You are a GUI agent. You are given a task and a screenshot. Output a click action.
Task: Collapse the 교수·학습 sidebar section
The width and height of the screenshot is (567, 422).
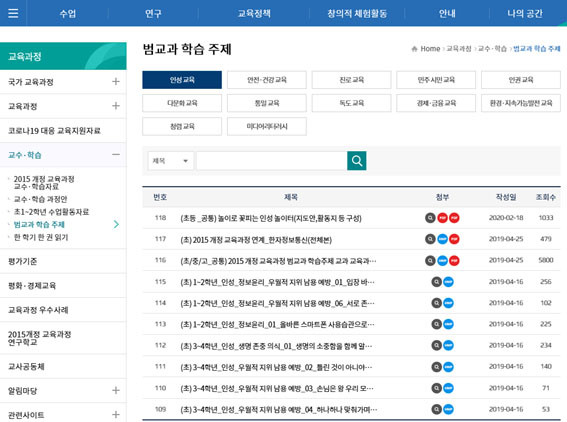[x=116, y=154]
